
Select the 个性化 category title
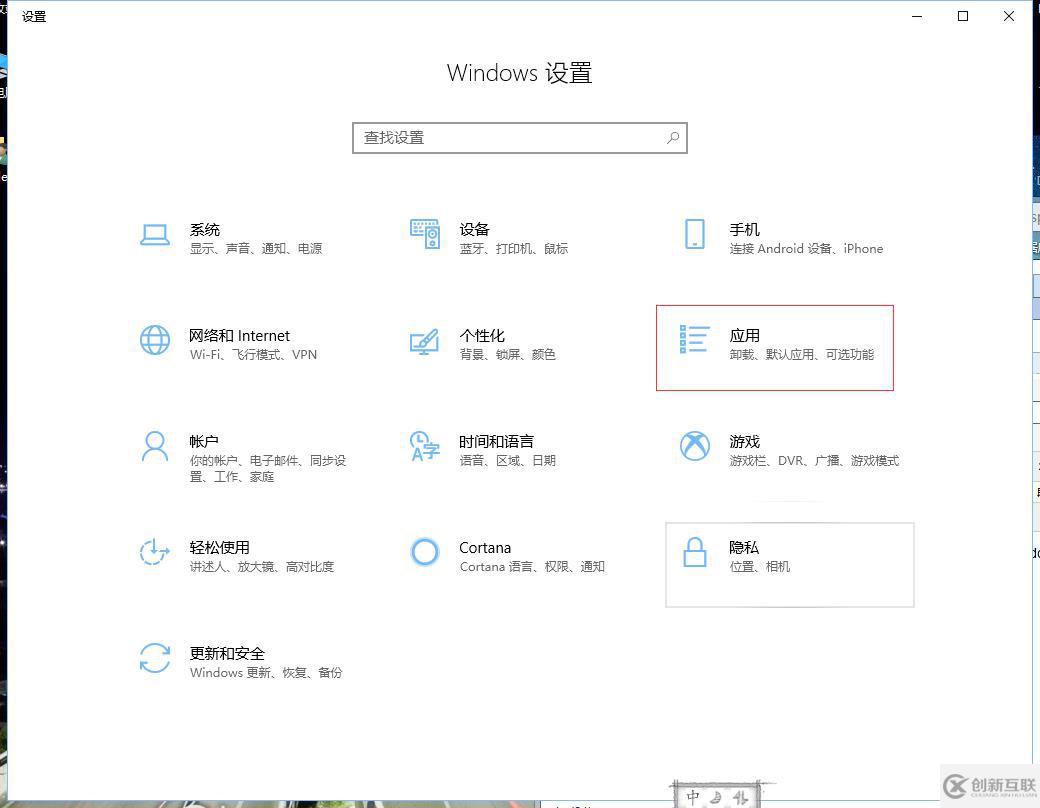click(x=482, y=336)
